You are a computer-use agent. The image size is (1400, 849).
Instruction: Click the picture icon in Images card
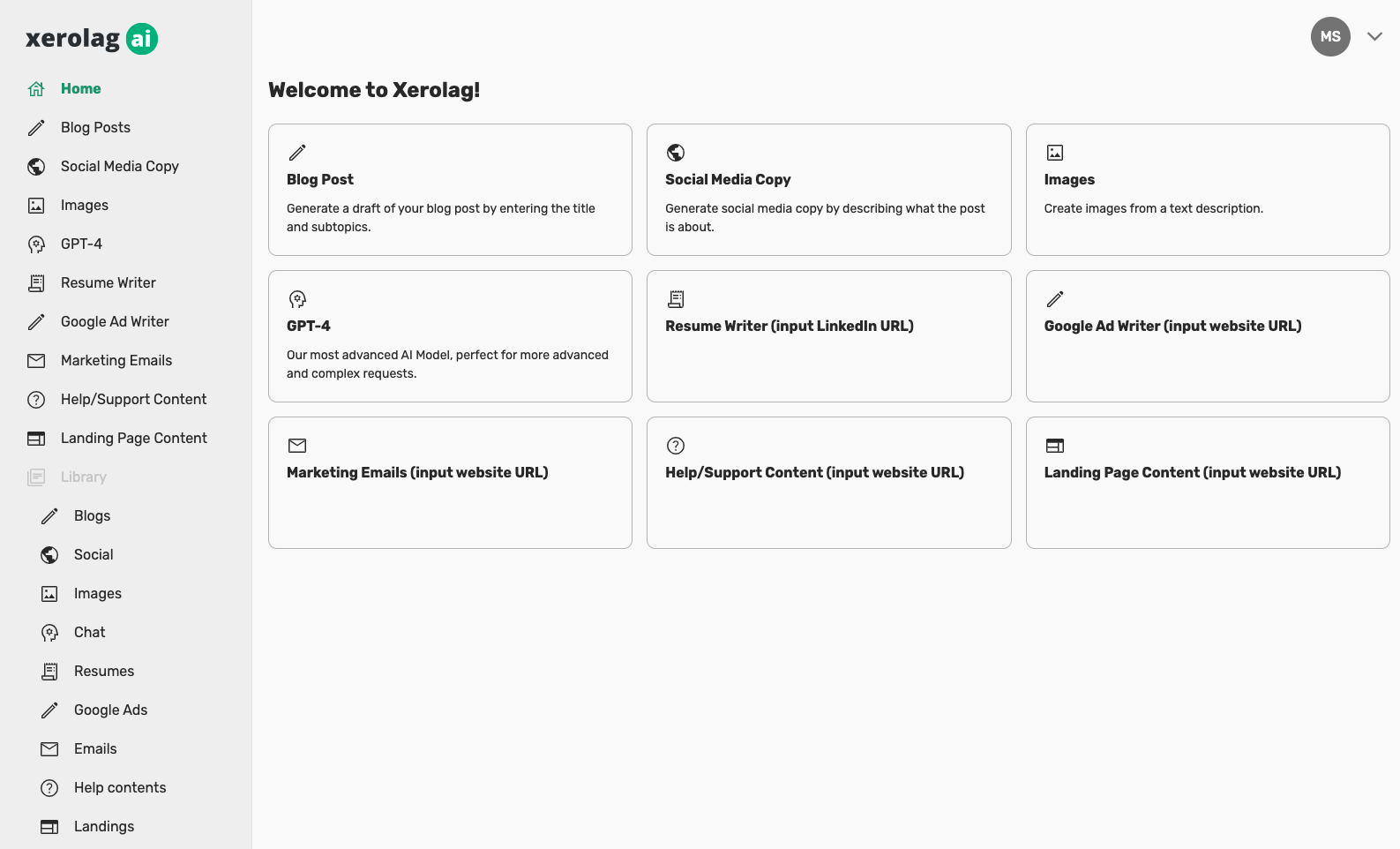tap(1055, 153)
